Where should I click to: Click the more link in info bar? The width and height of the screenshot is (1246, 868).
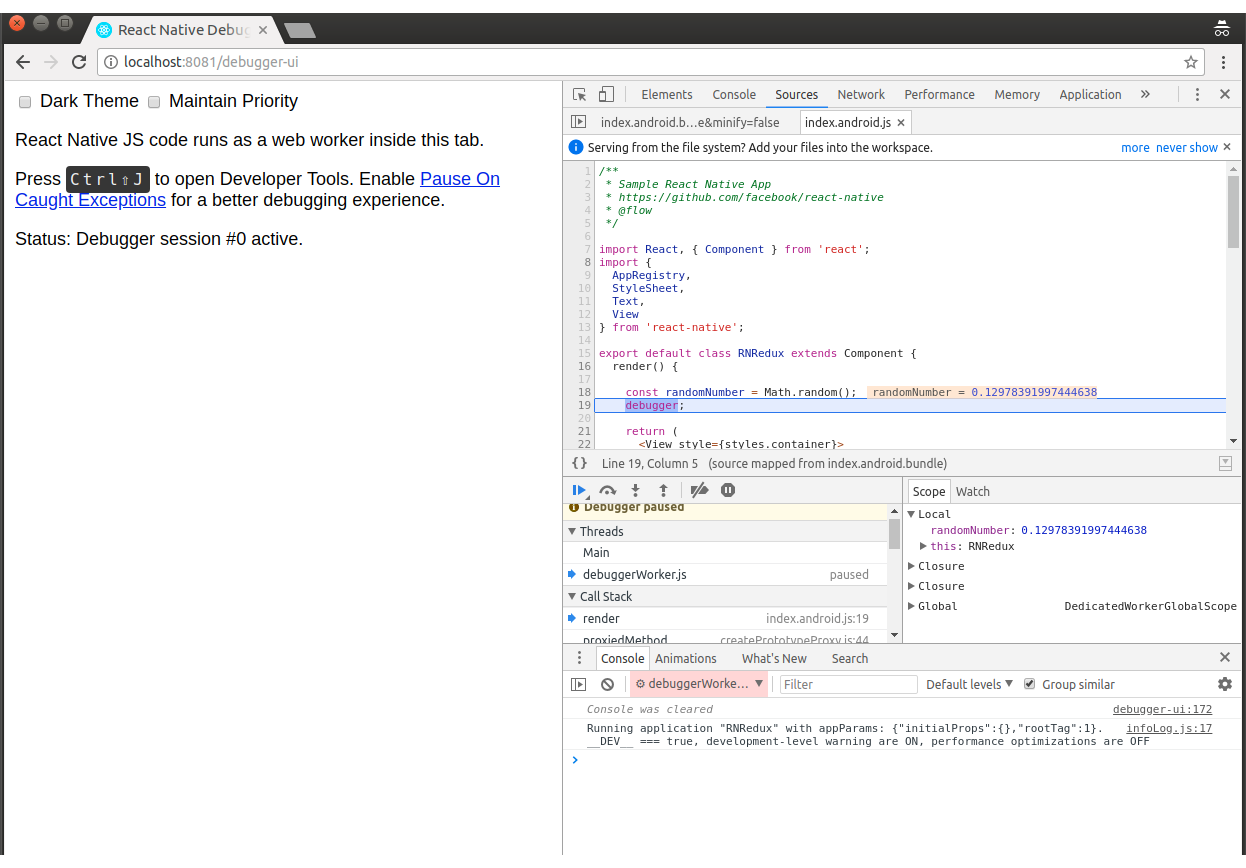click(x=1135, y=147)
